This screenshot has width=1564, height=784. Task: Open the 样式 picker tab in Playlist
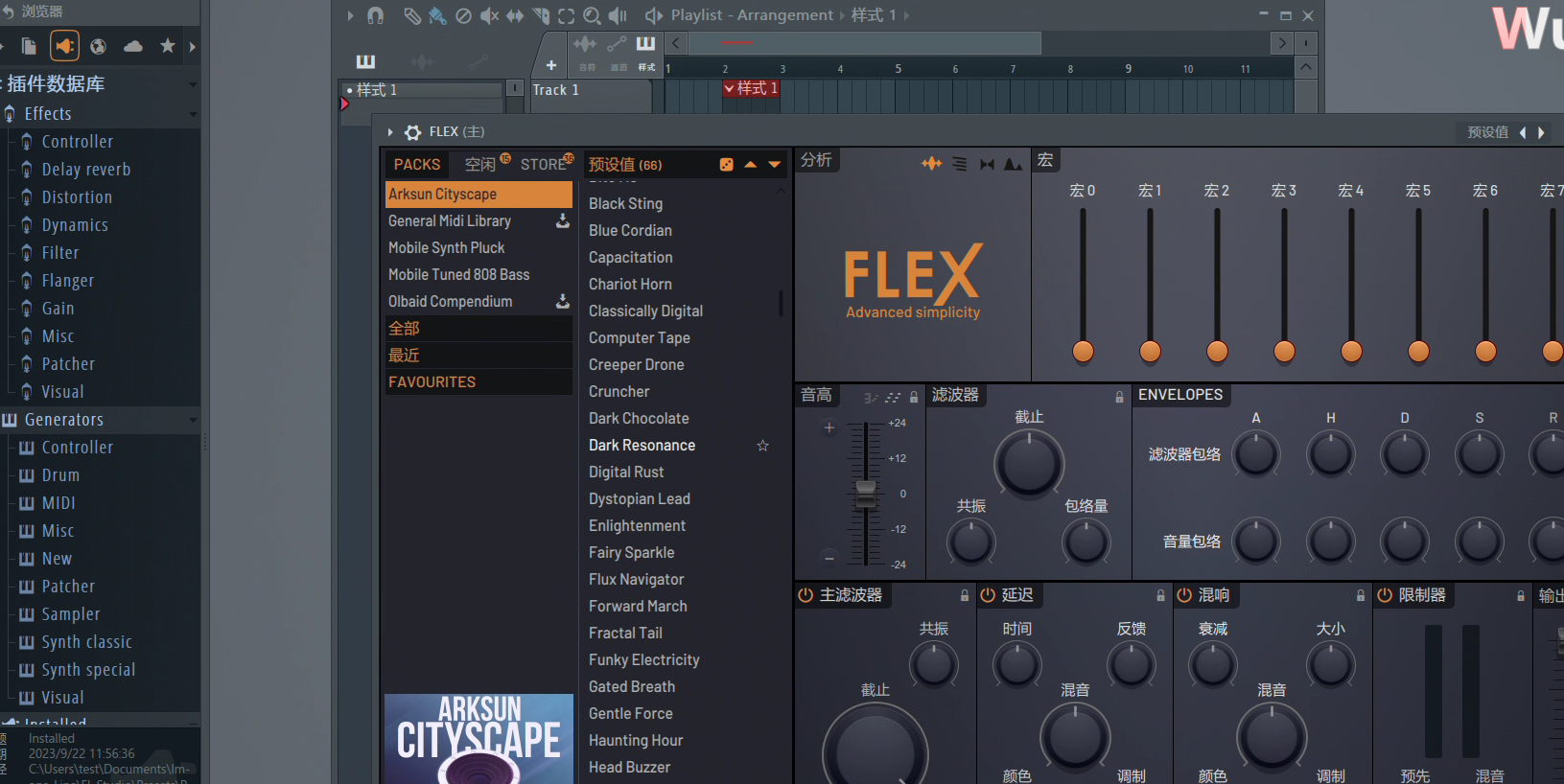[646, 53]
